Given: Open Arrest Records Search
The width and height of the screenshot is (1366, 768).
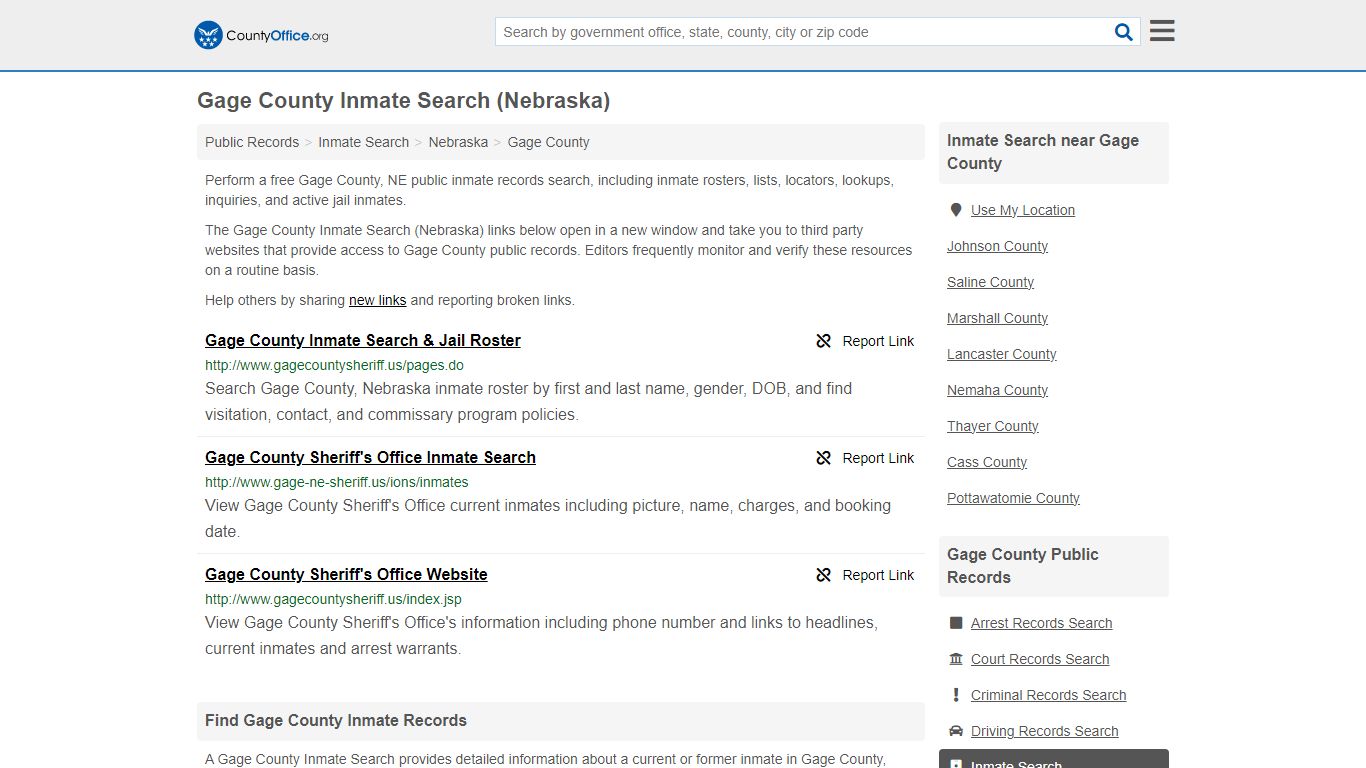Looking at the screenshot, I should [1041, 623].
